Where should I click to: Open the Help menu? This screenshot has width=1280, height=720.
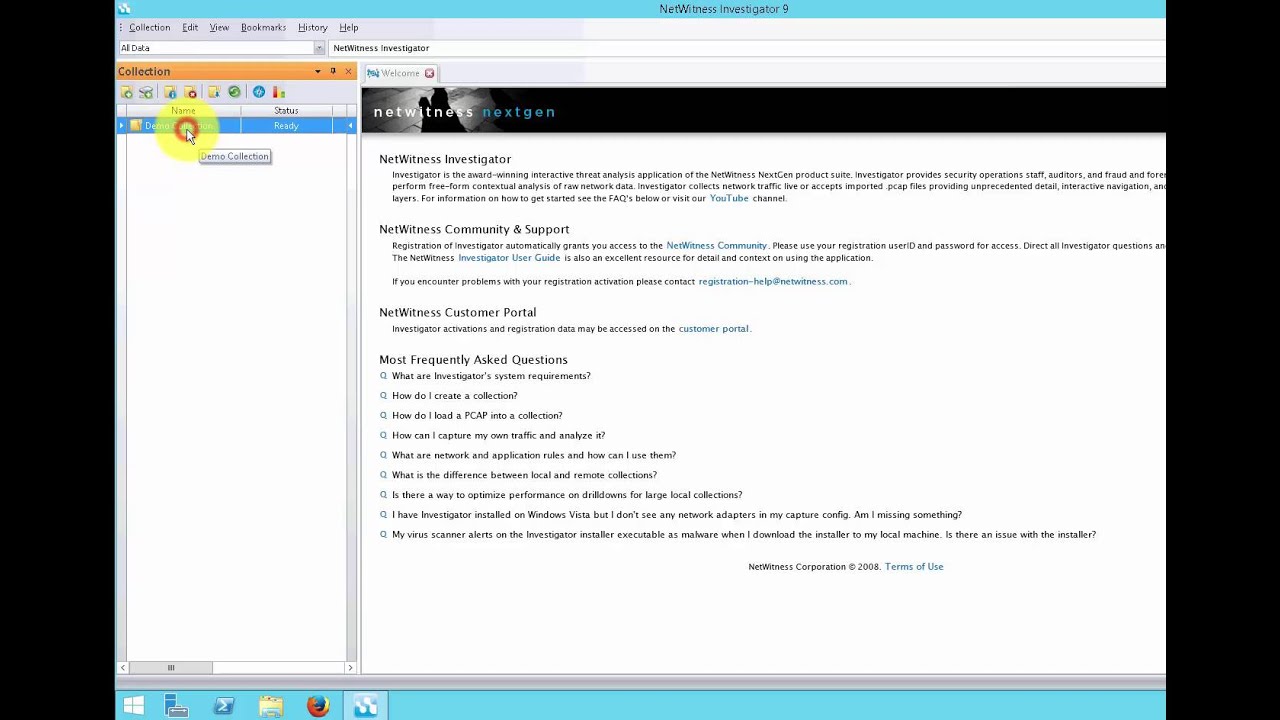click(348, 27)
